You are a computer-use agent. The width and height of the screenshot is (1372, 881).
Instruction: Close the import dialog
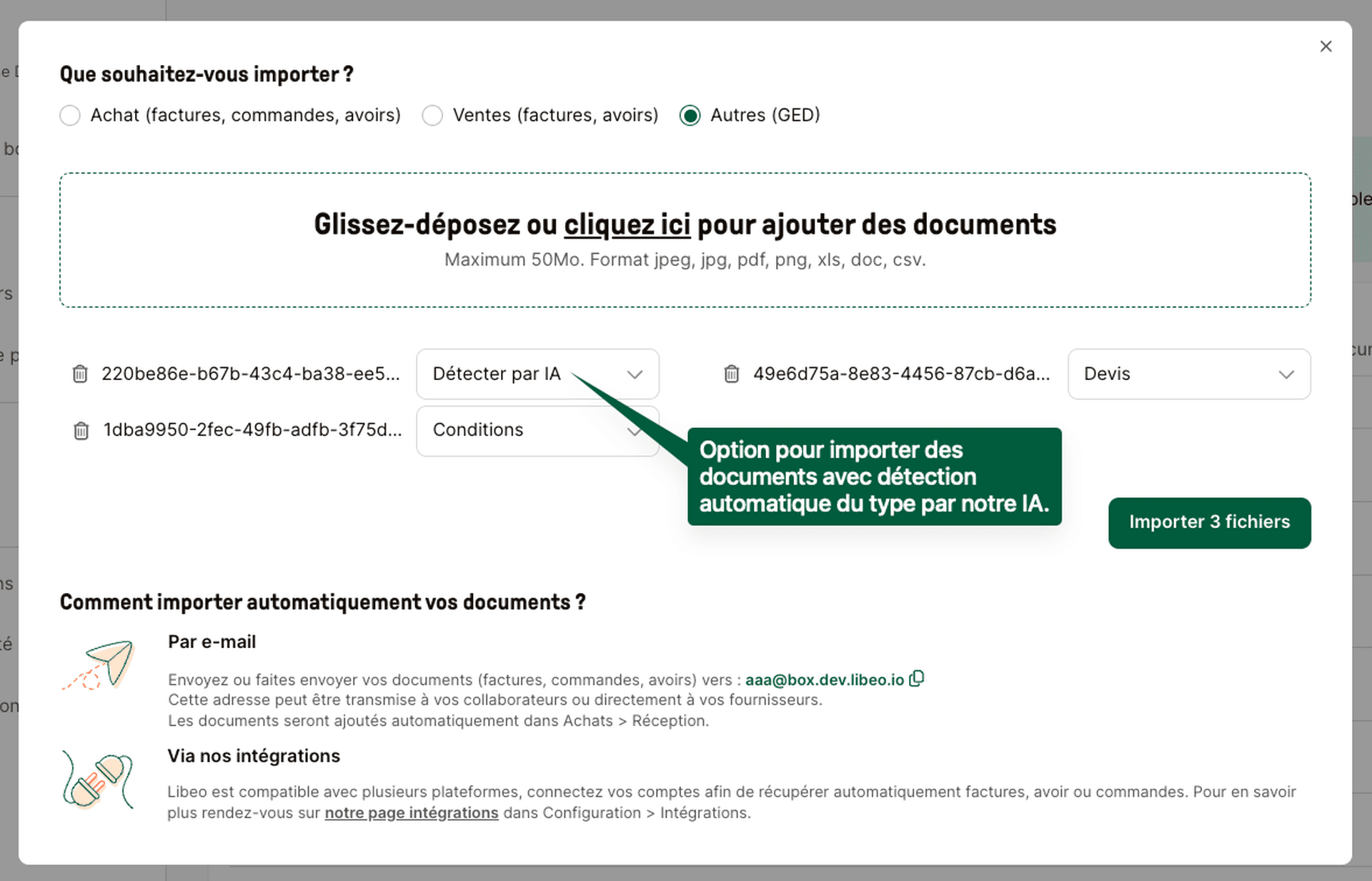pyautogui.click(x=1326, y=46)
